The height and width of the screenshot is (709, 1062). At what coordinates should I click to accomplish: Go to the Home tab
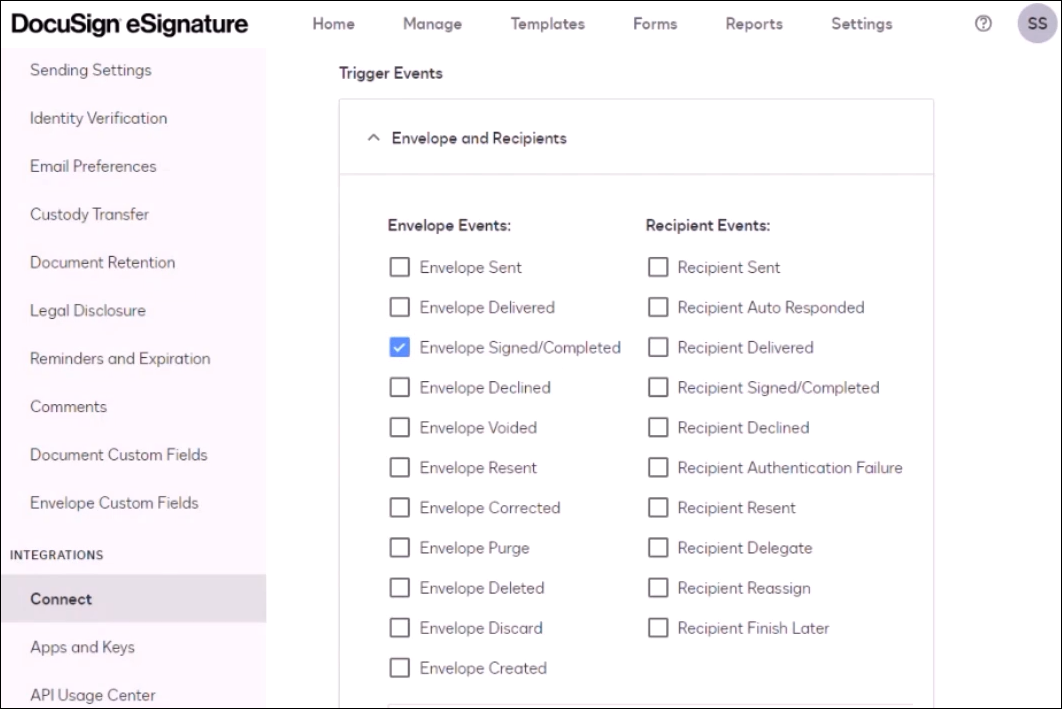pyautogui.click(x=333, y=24)
